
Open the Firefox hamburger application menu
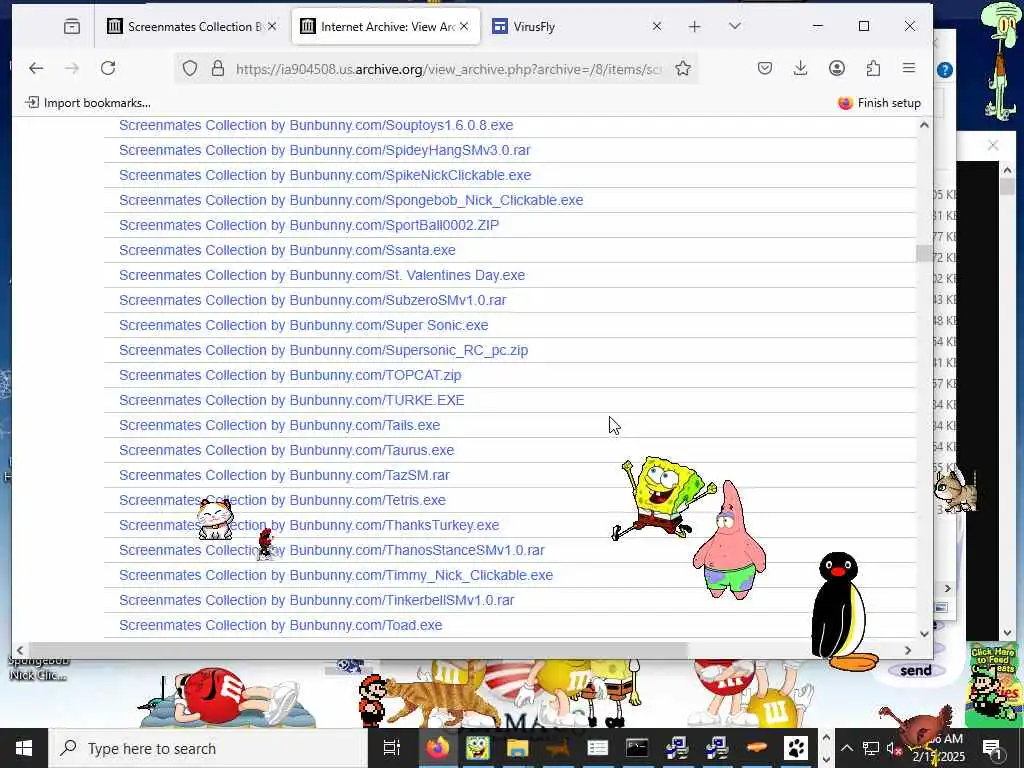coord(908,68)
